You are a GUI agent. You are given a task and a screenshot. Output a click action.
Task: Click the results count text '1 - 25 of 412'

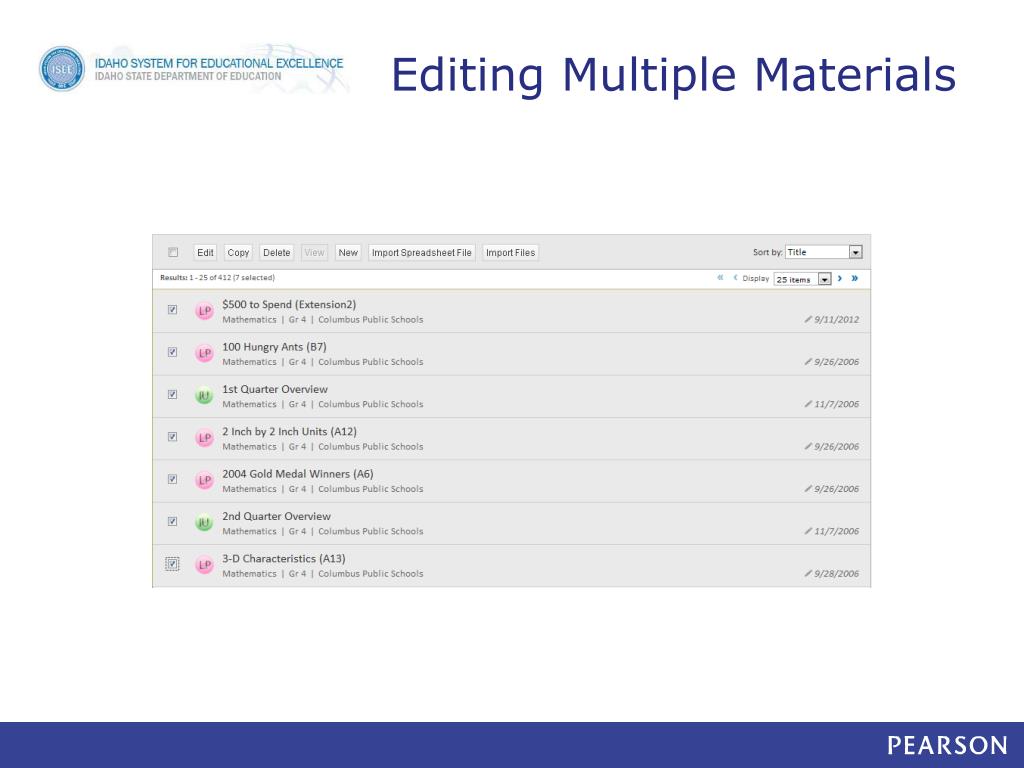point(210,278)
